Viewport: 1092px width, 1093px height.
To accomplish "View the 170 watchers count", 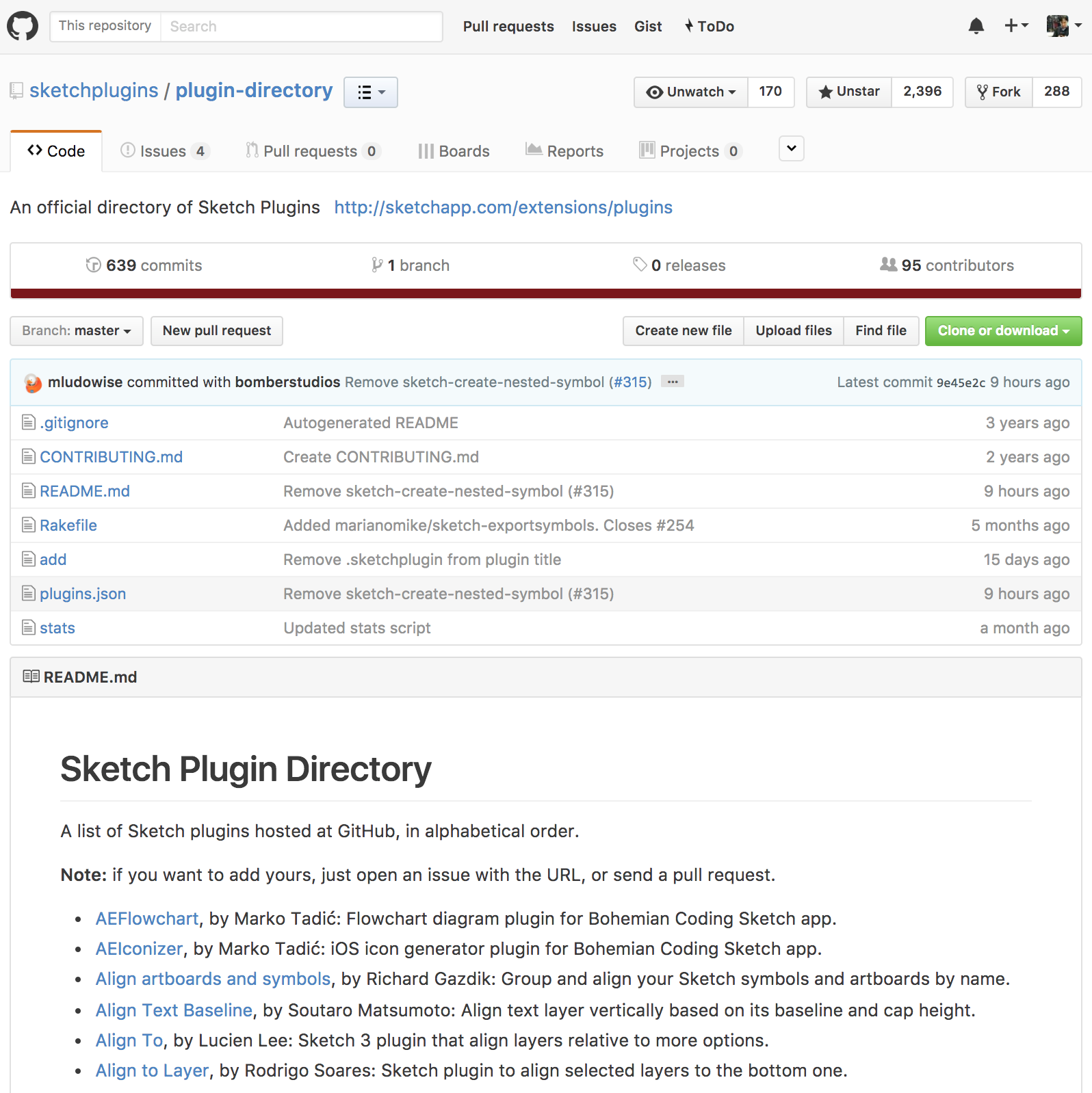I will click(770, 92).
